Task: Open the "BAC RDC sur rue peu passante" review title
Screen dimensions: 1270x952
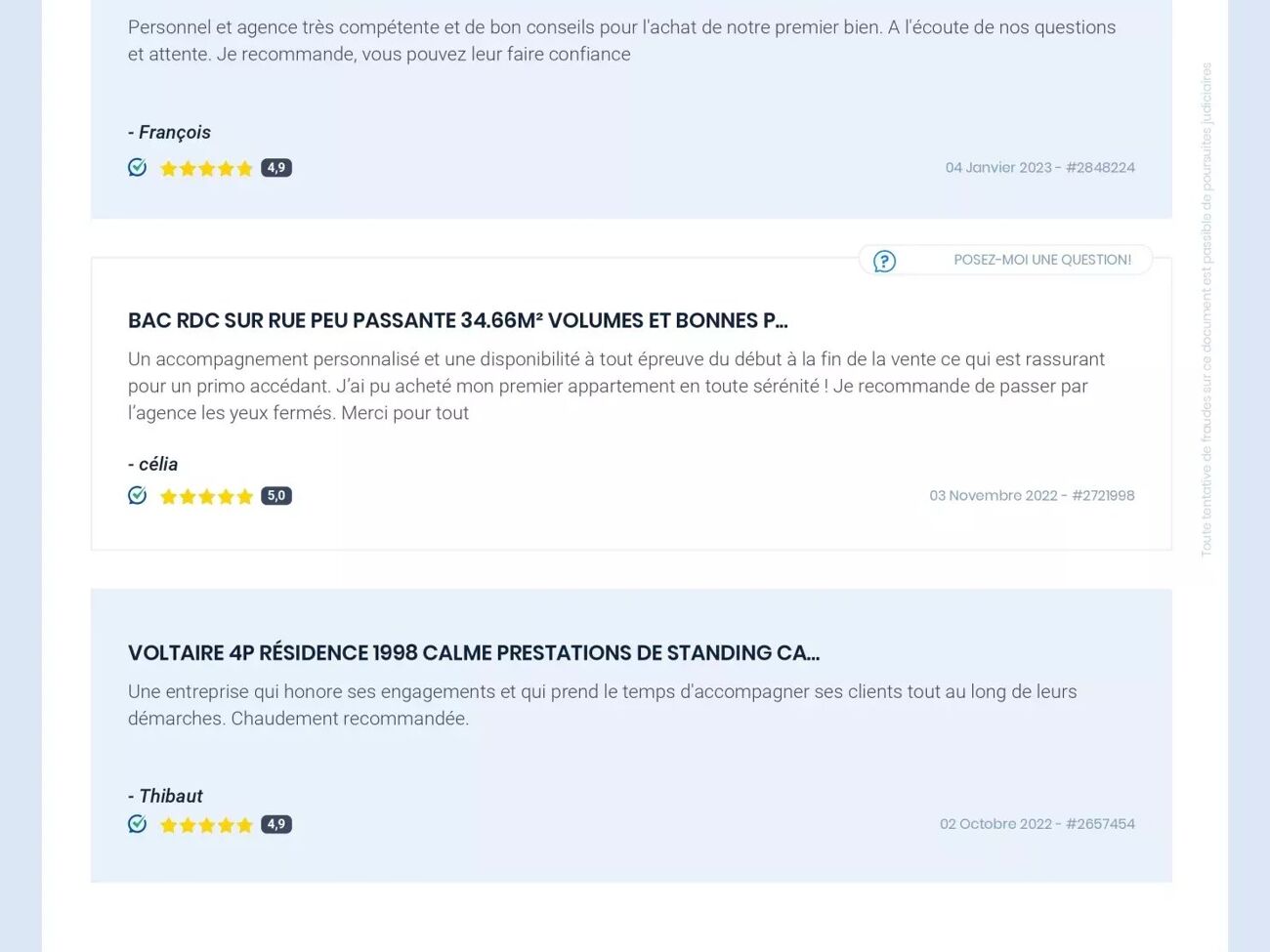Action: click(x=457, y=320)
